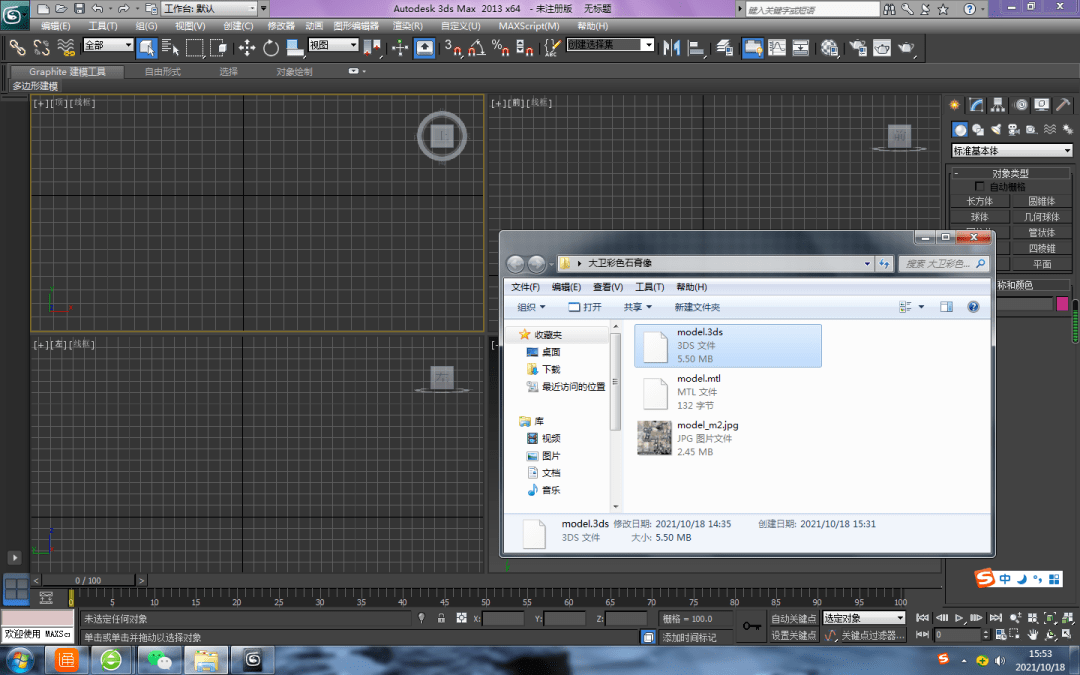This screenshot has width=1080, height=675.
Task: Click the Explorer back navigation arrow
Action: [x=515, y=263]
